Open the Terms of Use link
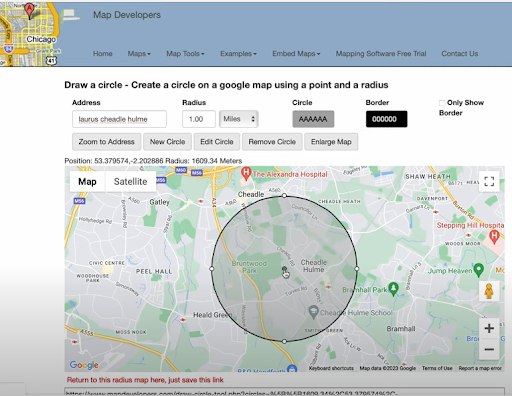The image size is (512, 396). coord(437,368)
